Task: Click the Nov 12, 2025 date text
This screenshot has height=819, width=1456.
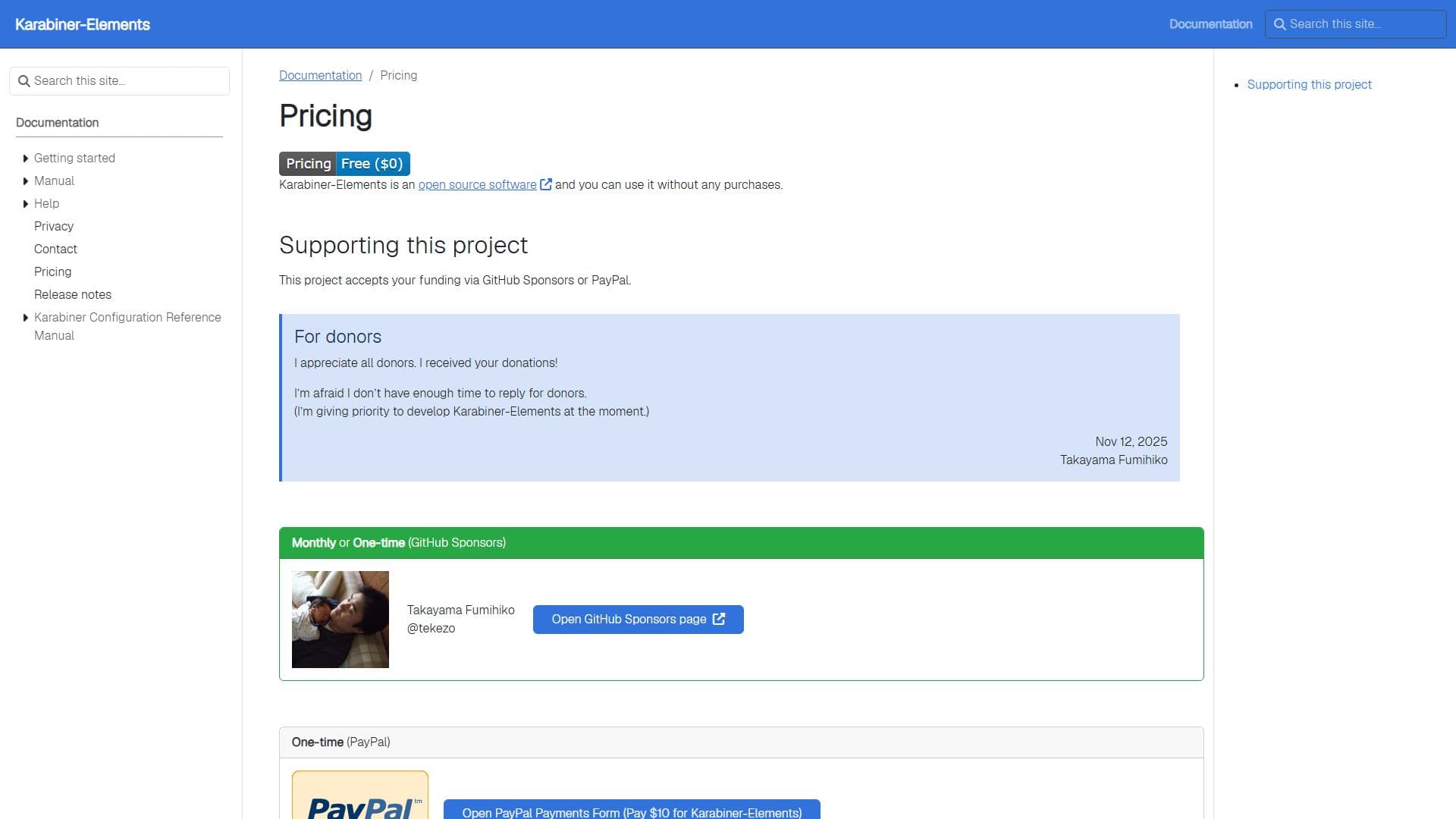Action: pos(1131,441)
